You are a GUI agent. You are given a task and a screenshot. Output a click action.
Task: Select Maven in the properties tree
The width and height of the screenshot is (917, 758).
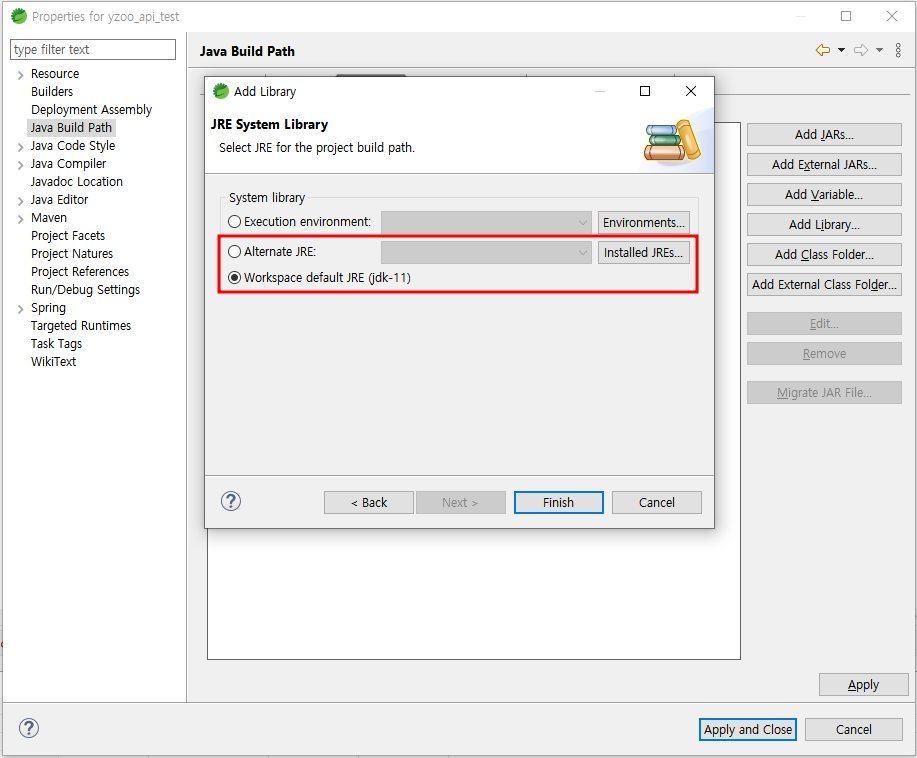(49, 218)
